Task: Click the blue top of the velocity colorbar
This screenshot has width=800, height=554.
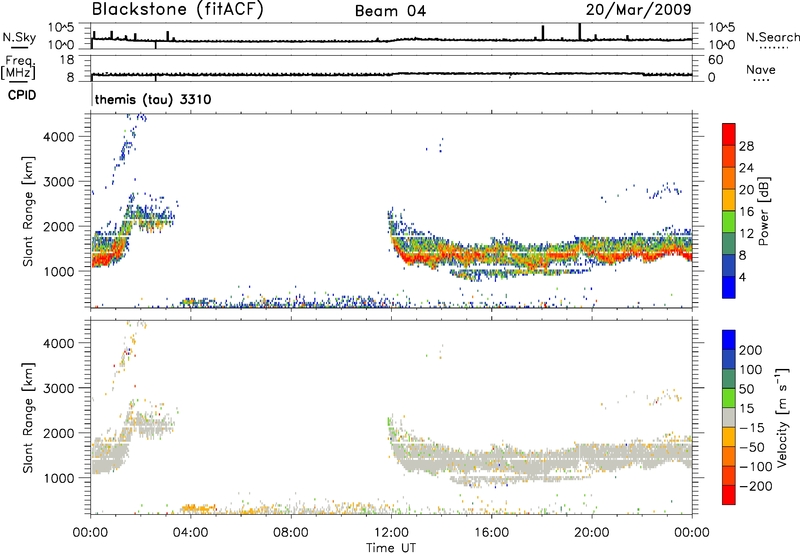Action: [729, 340]
